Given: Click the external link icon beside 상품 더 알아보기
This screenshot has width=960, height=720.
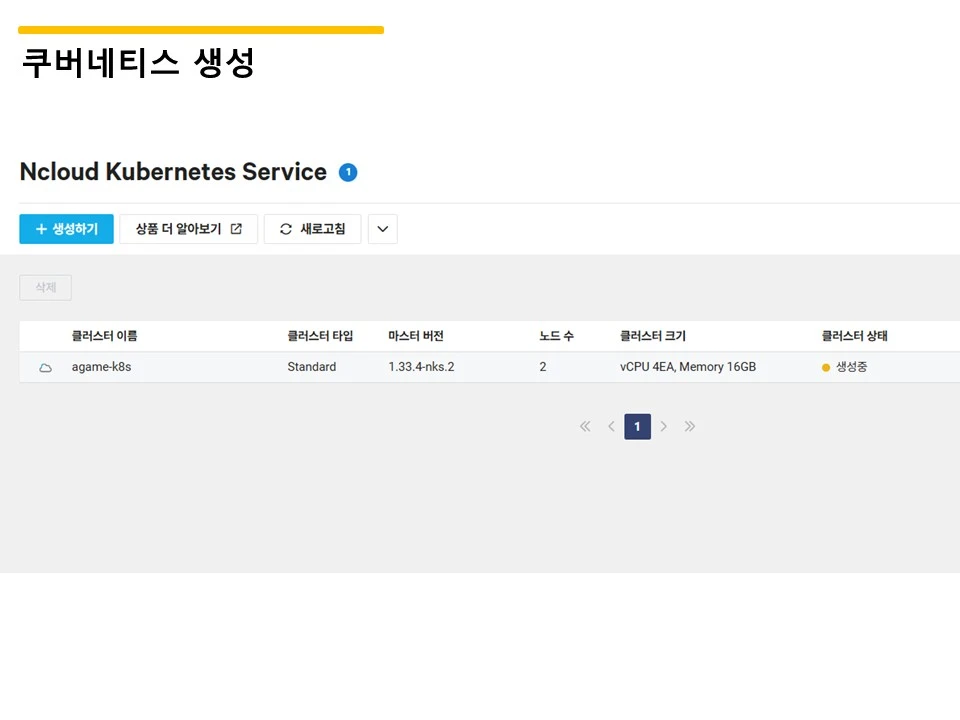Looking at the screenshot, I should click(237, 229).
